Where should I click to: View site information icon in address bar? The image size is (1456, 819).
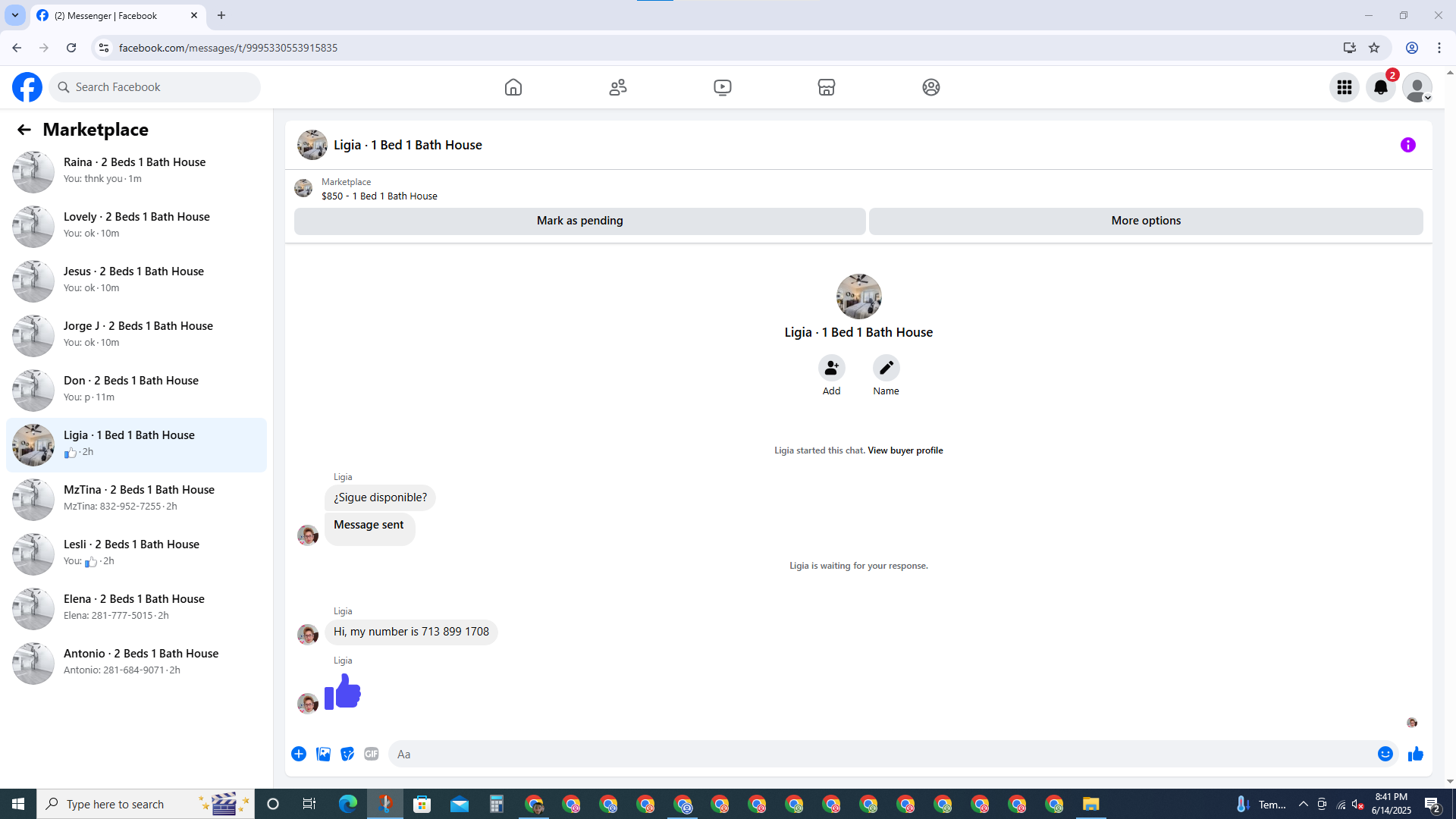(x=104, y=48)
